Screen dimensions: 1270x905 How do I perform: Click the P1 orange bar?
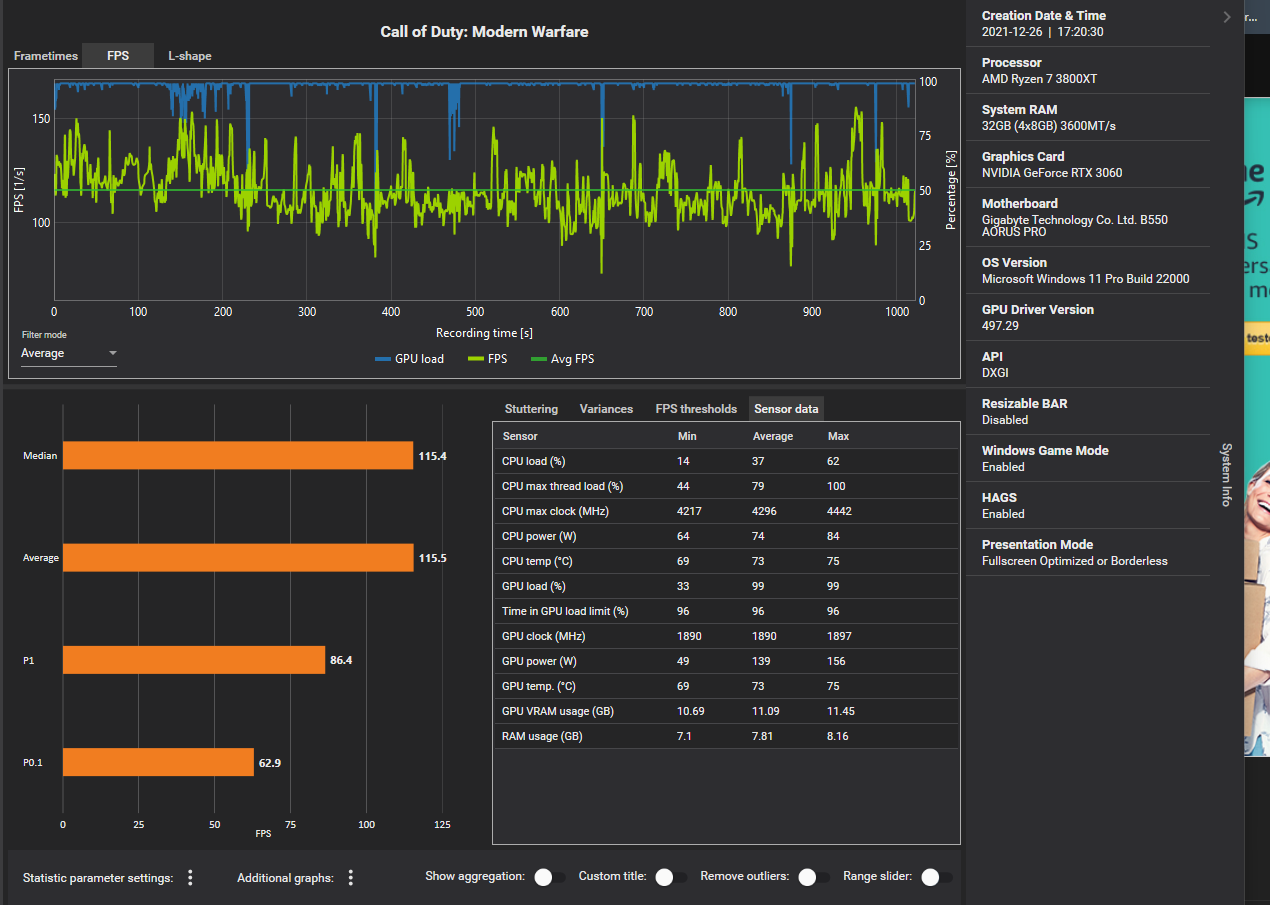(194, 660)
